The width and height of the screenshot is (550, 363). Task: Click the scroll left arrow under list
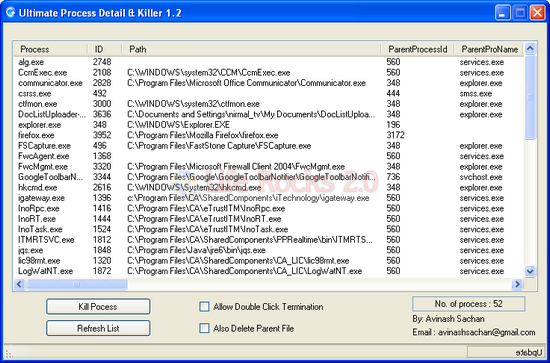[19, 284]
